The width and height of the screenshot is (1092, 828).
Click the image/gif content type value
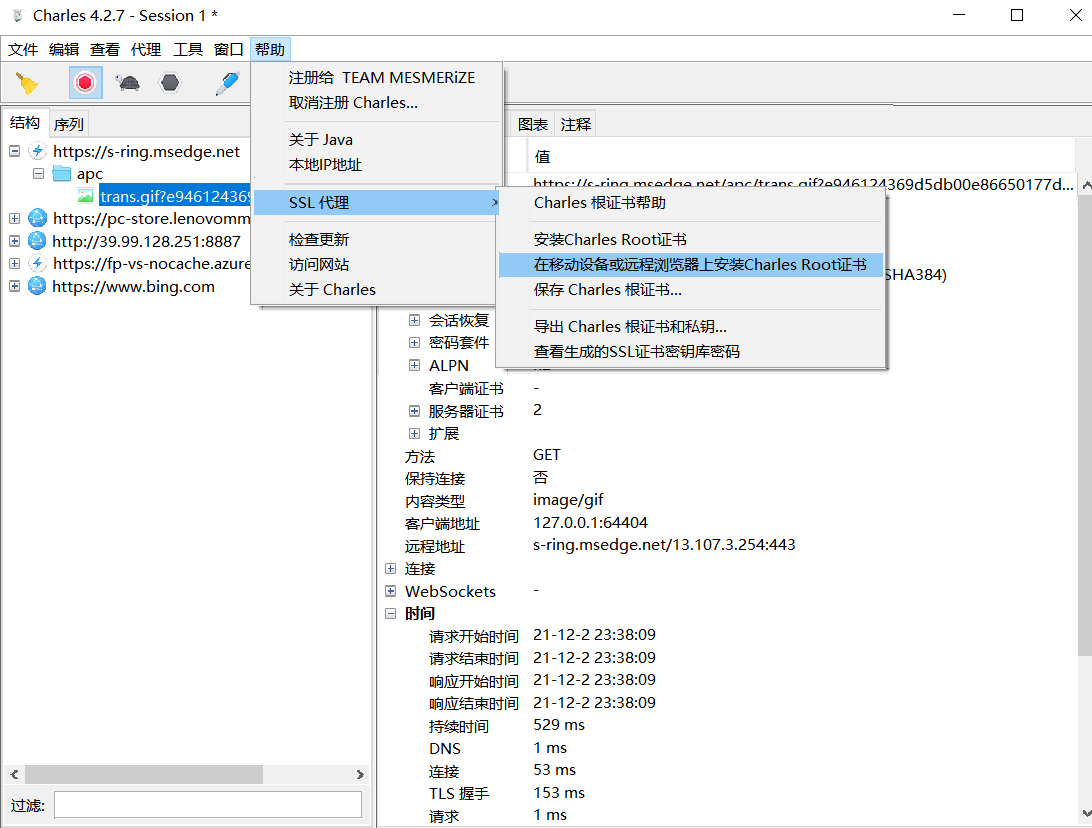(568, 500)
